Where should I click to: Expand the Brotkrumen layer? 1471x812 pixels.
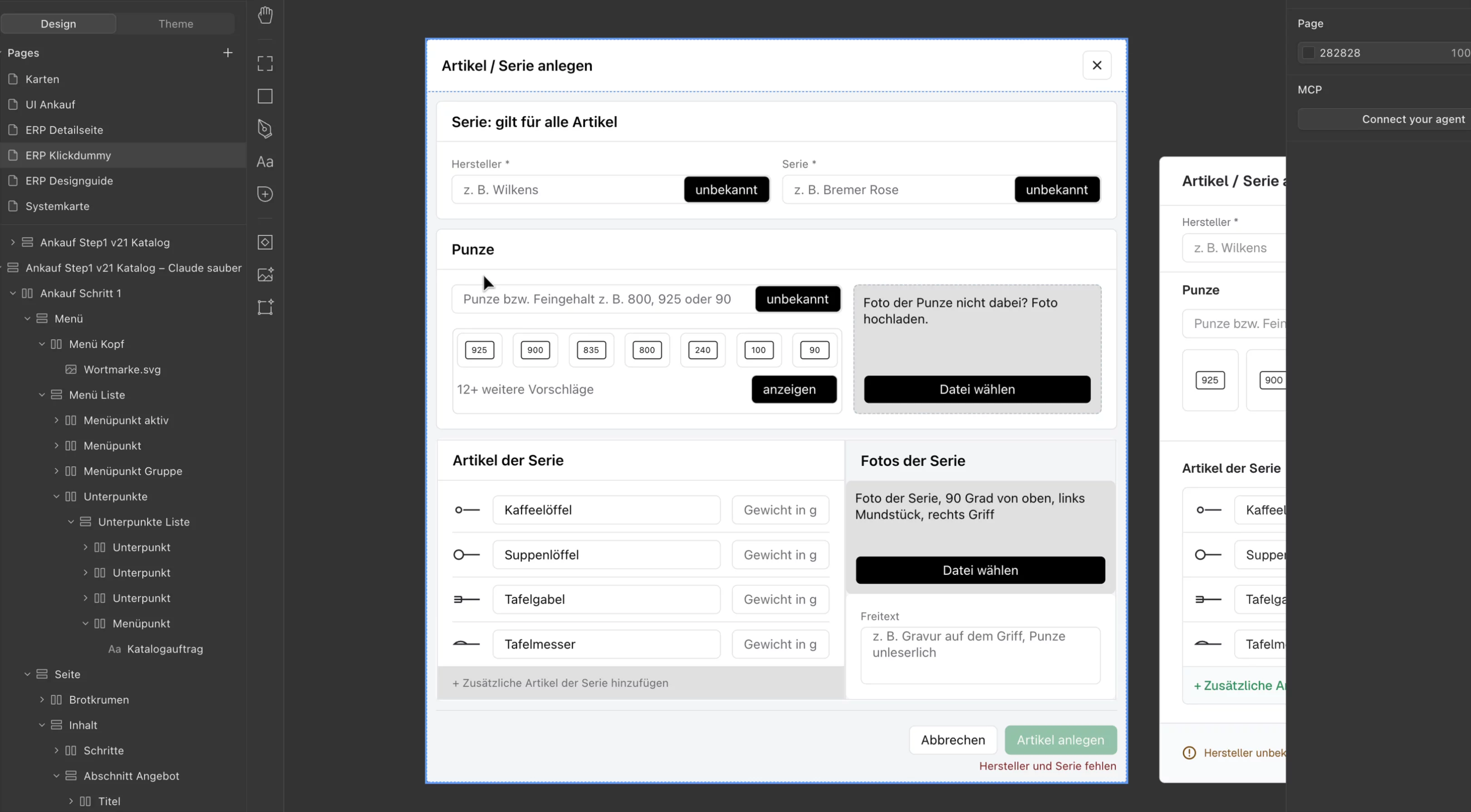(42, 699)
